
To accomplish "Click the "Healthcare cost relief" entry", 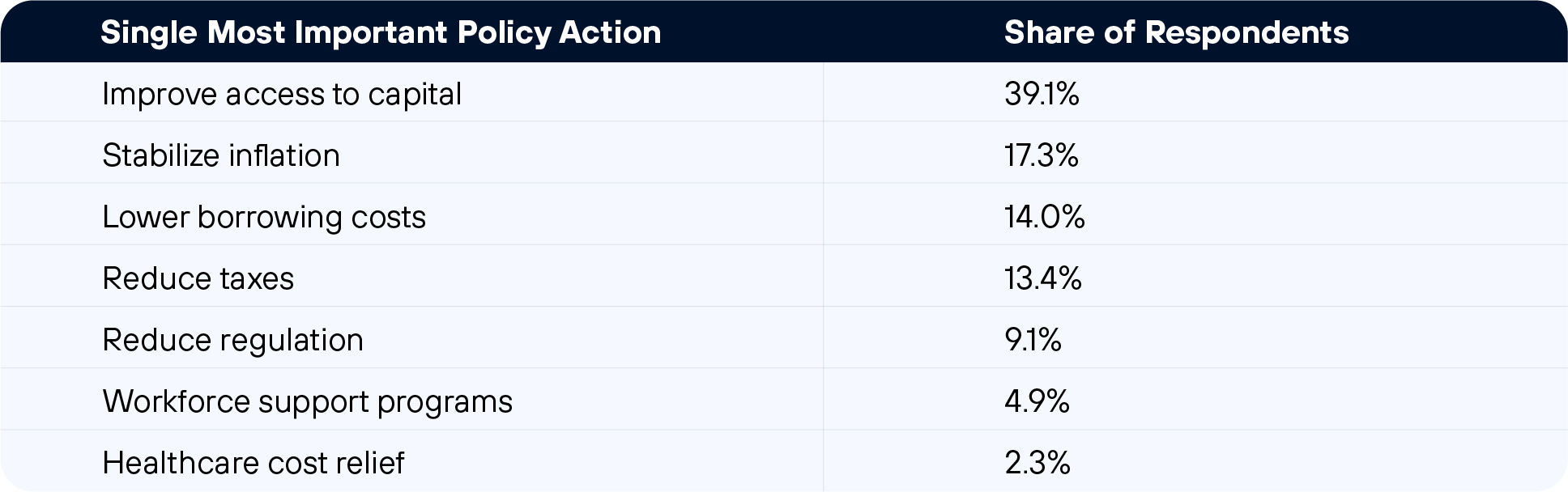I will tap(254, 463).
